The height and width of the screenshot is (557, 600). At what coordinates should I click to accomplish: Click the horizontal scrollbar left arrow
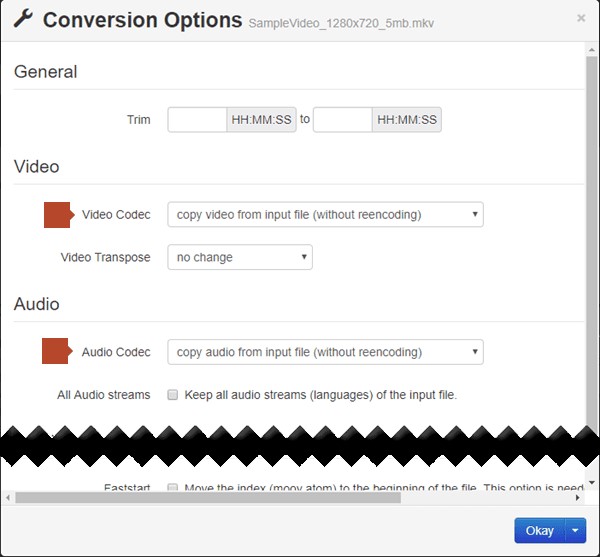tap(8, 498)
